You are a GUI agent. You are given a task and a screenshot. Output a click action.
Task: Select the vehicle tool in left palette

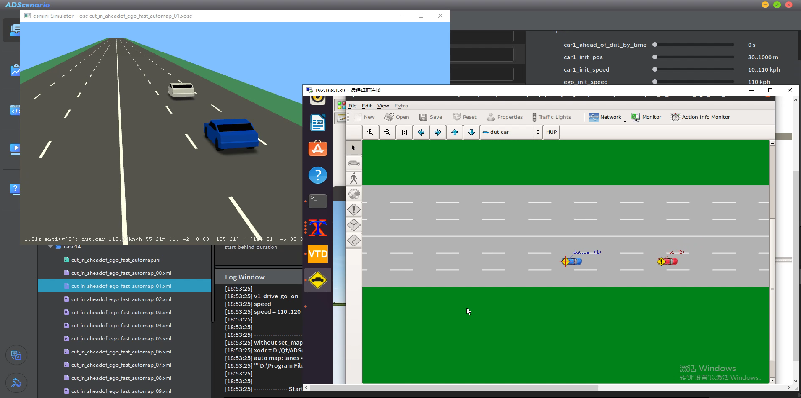click(x=354, y=163)
